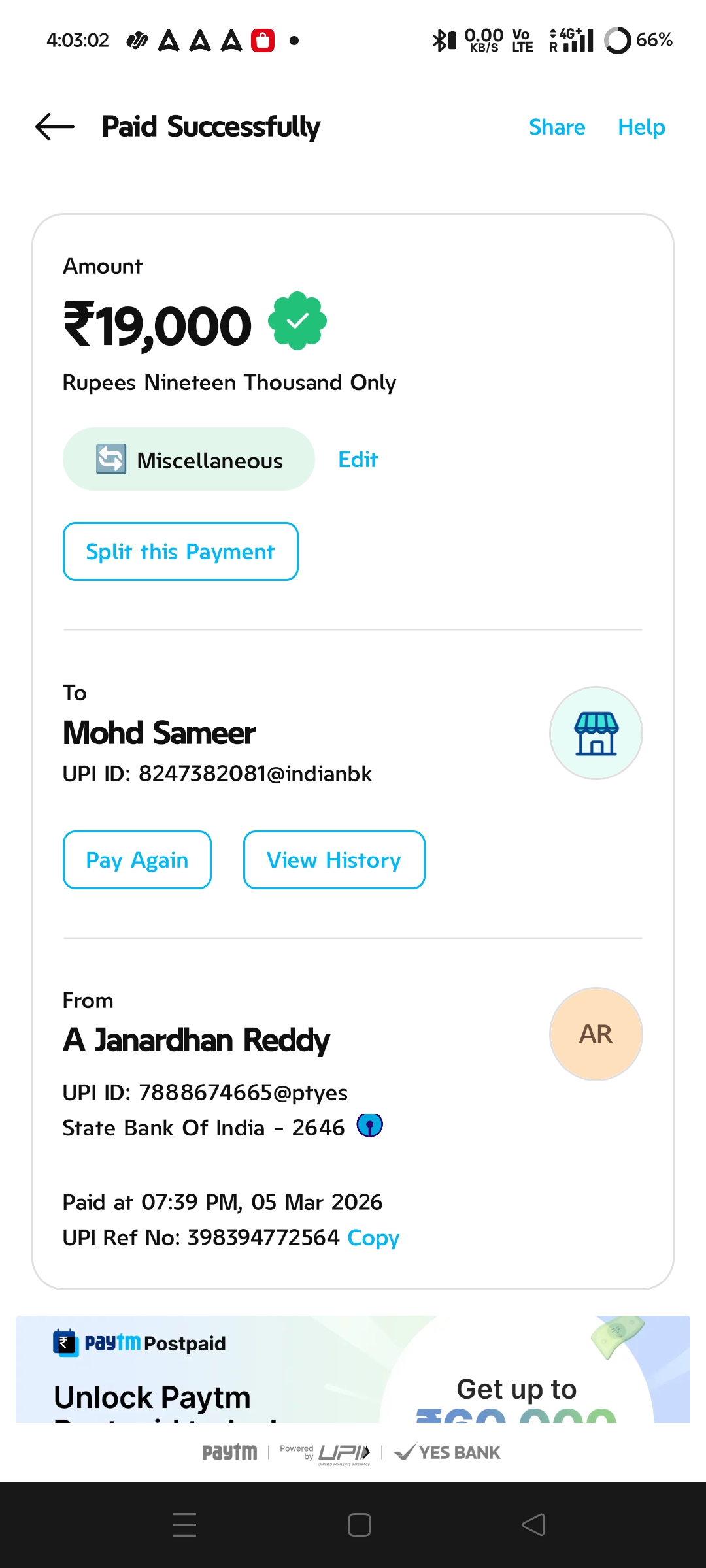Edit the payment category

(x=358, y=460)
